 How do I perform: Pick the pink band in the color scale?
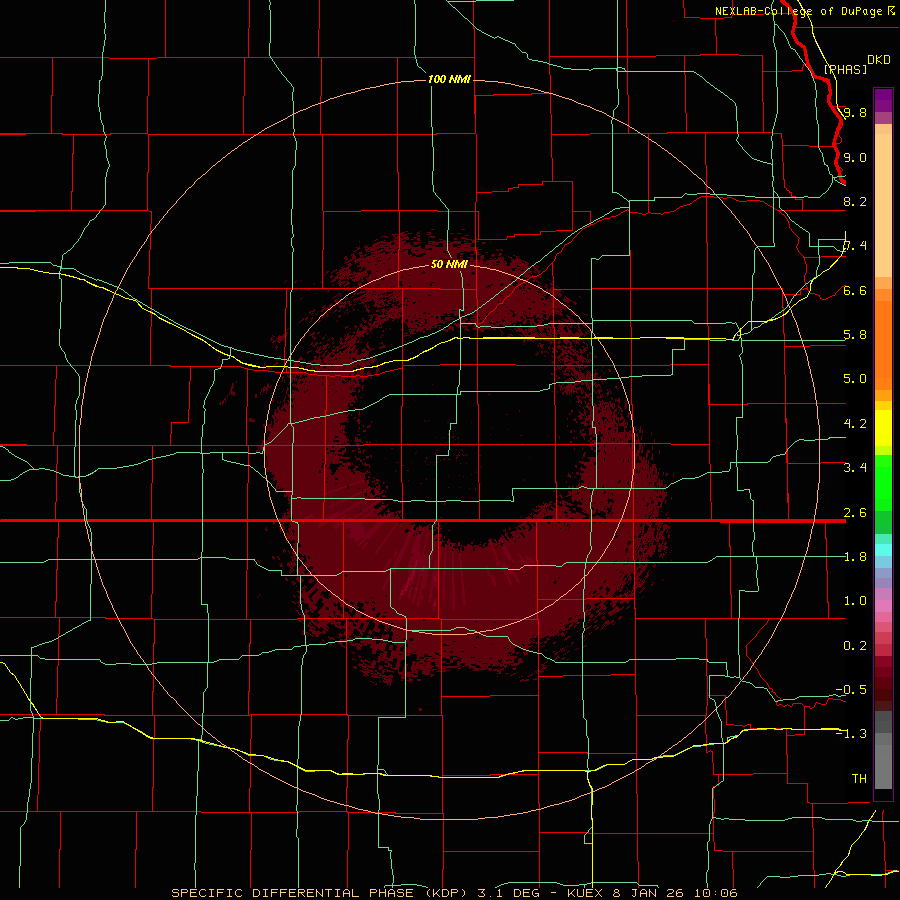[883, 606]
